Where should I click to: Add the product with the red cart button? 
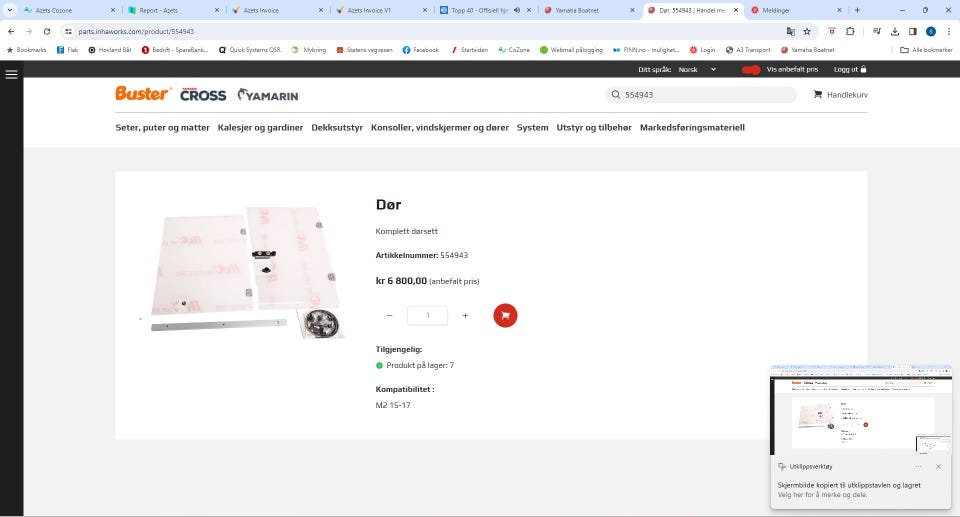[505, 315]
